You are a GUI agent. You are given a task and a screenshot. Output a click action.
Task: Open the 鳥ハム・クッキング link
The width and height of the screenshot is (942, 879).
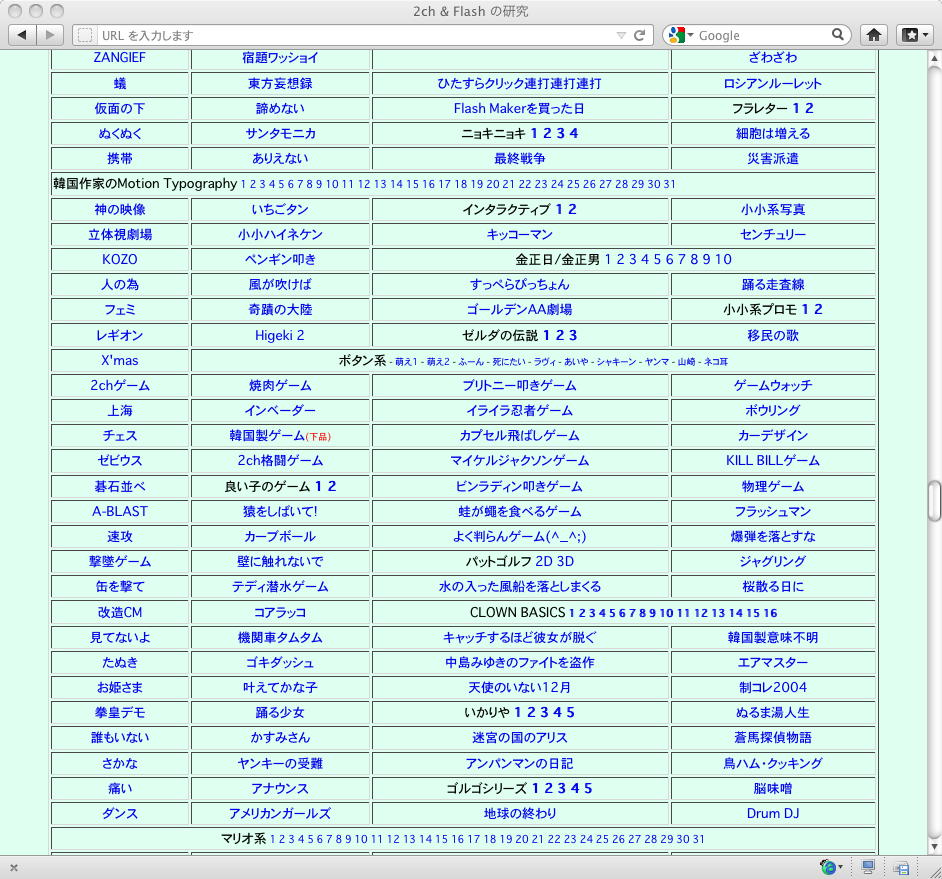773,764
